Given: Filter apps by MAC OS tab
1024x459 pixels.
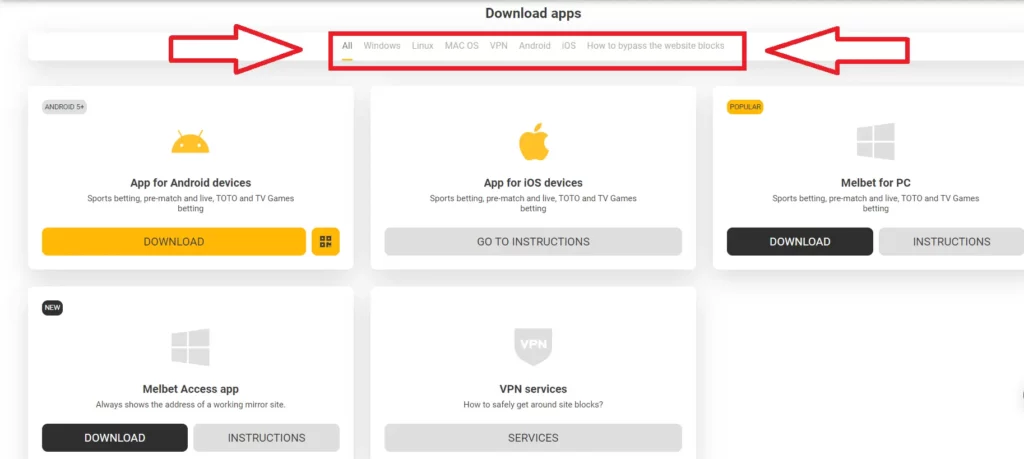Looking at the screenshot, I should [x=461, y=46].
